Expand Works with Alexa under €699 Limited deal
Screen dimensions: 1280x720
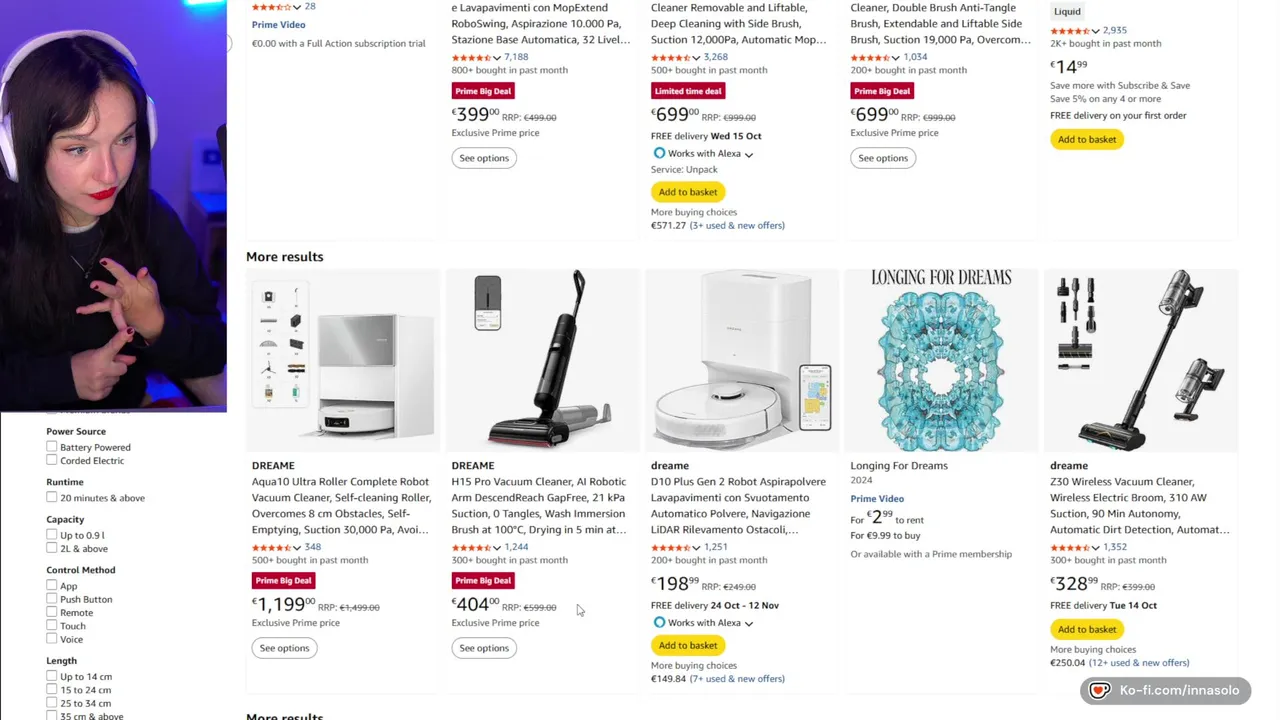[749, 154]
